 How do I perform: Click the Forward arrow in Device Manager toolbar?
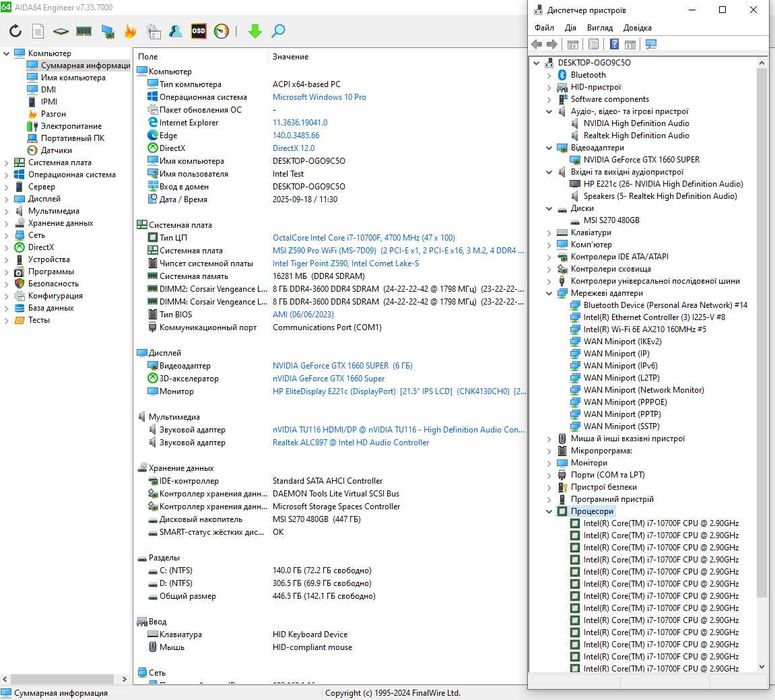tap(552, 44)
